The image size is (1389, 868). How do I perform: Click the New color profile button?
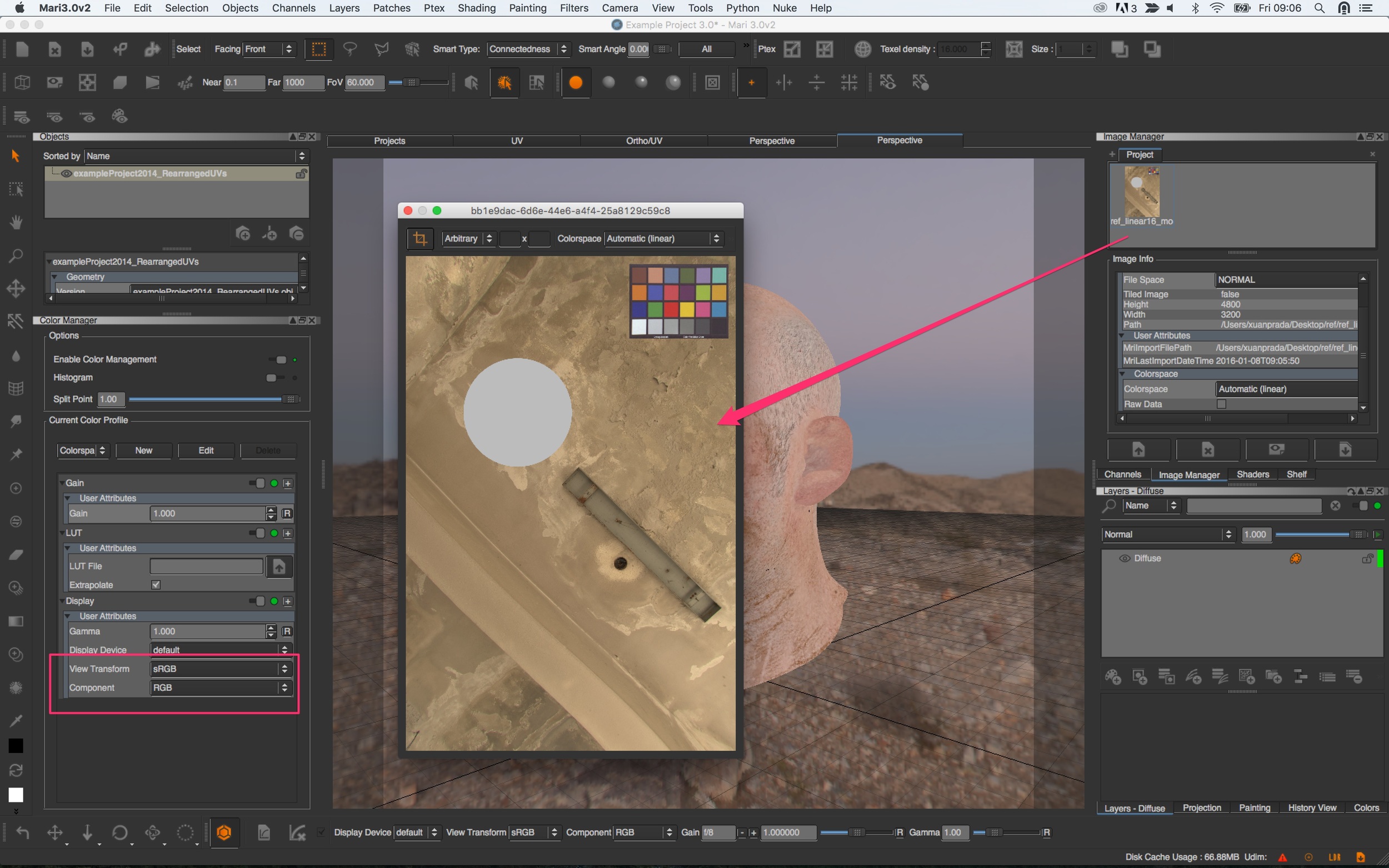pos(143,450)
